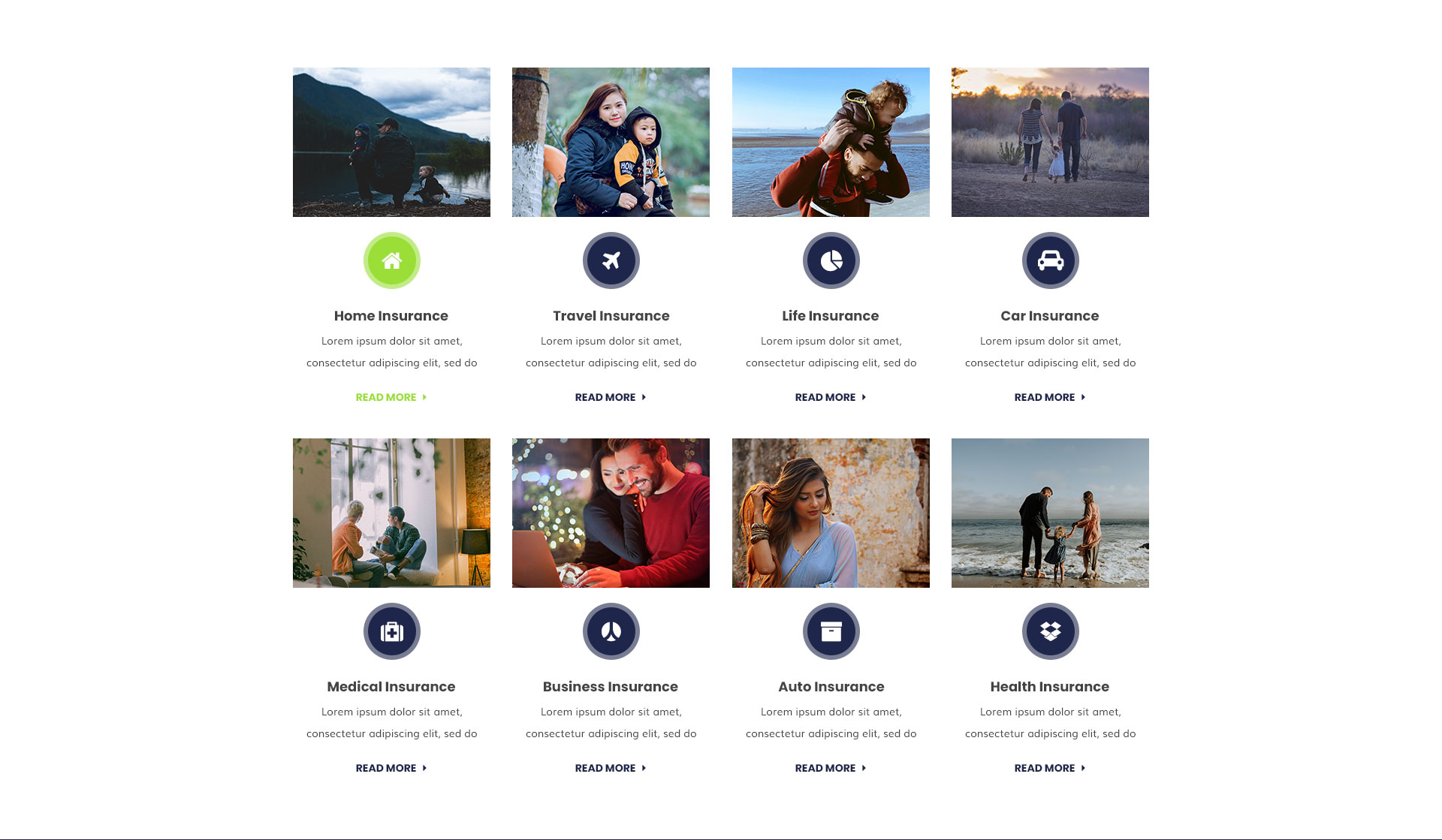This screenshot has height=840, width=1442.
Task: Follow Read More link for Life Insurance
Action: coord(831,397)
